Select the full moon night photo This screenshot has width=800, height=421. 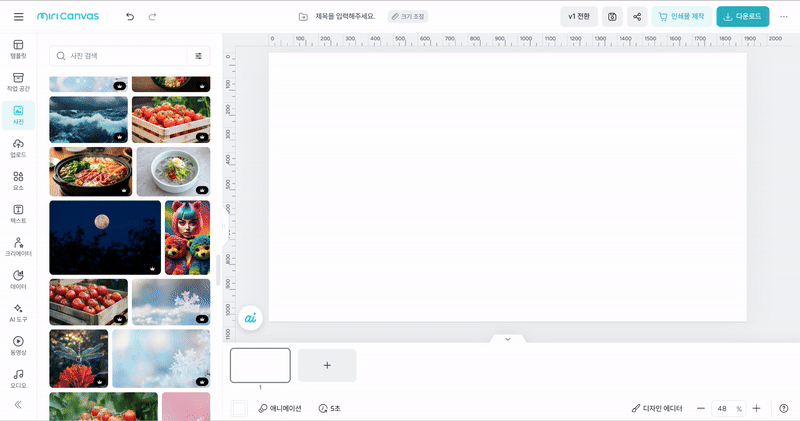coord(105,238)
